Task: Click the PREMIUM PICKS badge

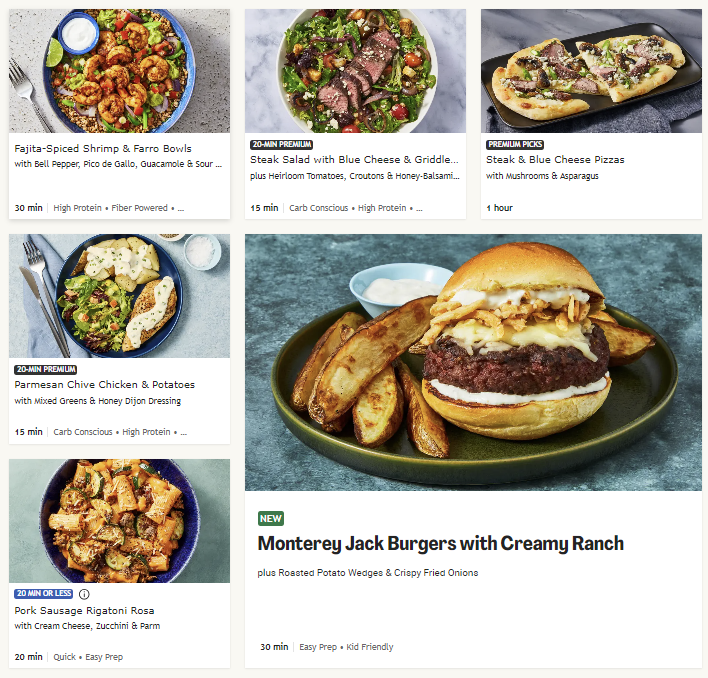Action: tap(515, 144)
